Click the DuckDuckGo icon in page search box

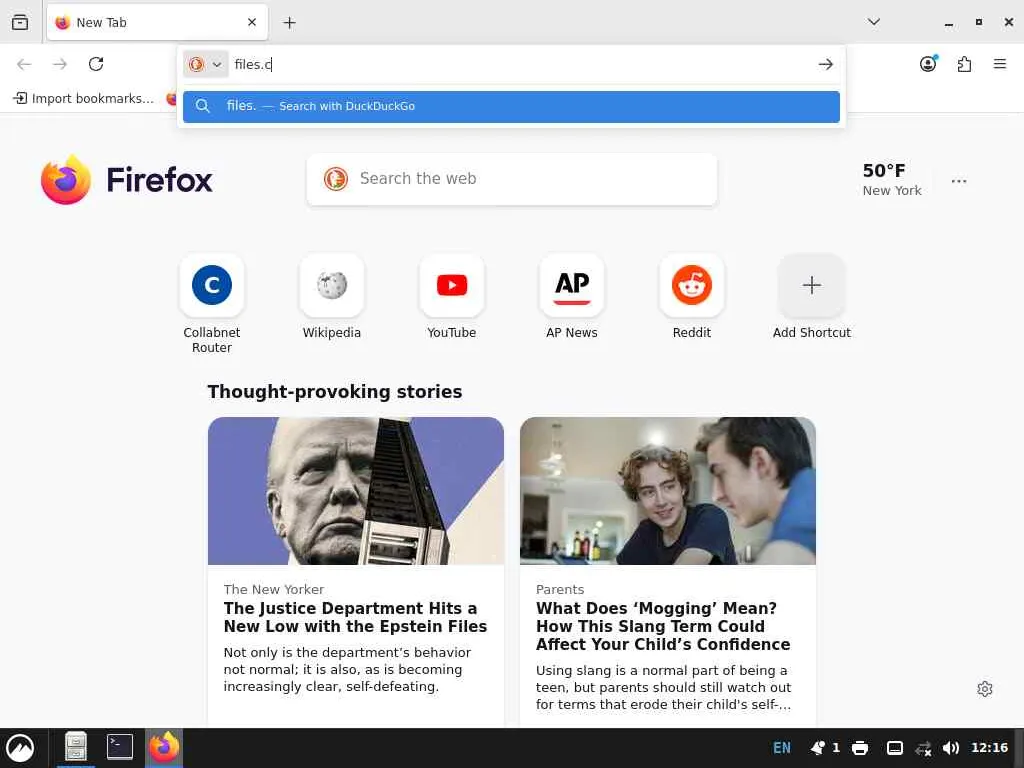pyautogui.click(x=336, y=179)
